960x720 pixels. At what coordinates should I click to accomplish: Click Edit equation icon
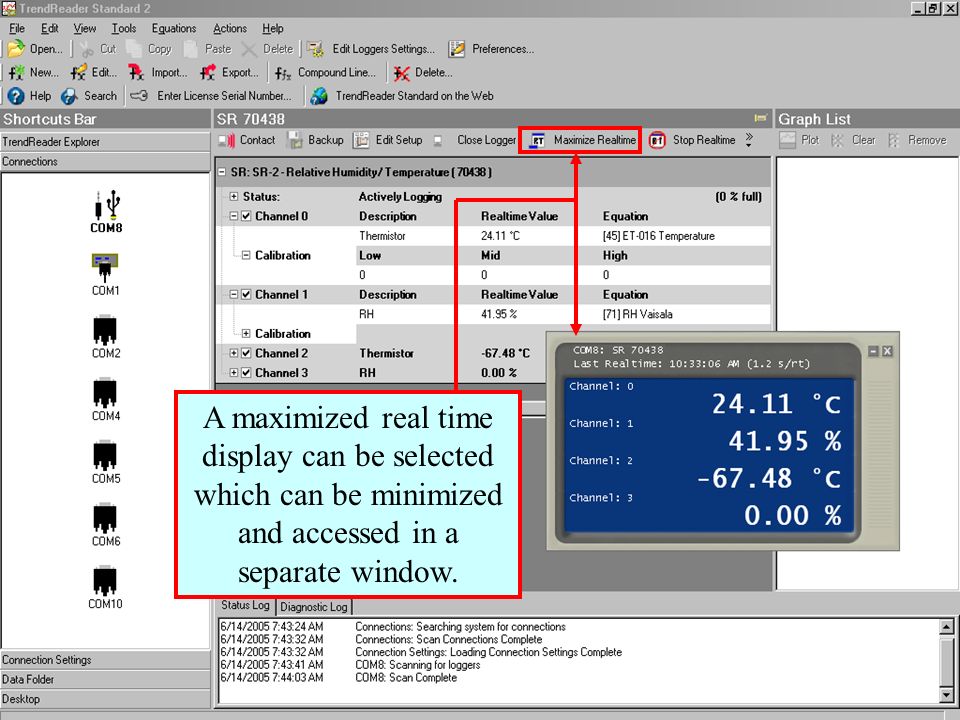[x=78, y=73]
